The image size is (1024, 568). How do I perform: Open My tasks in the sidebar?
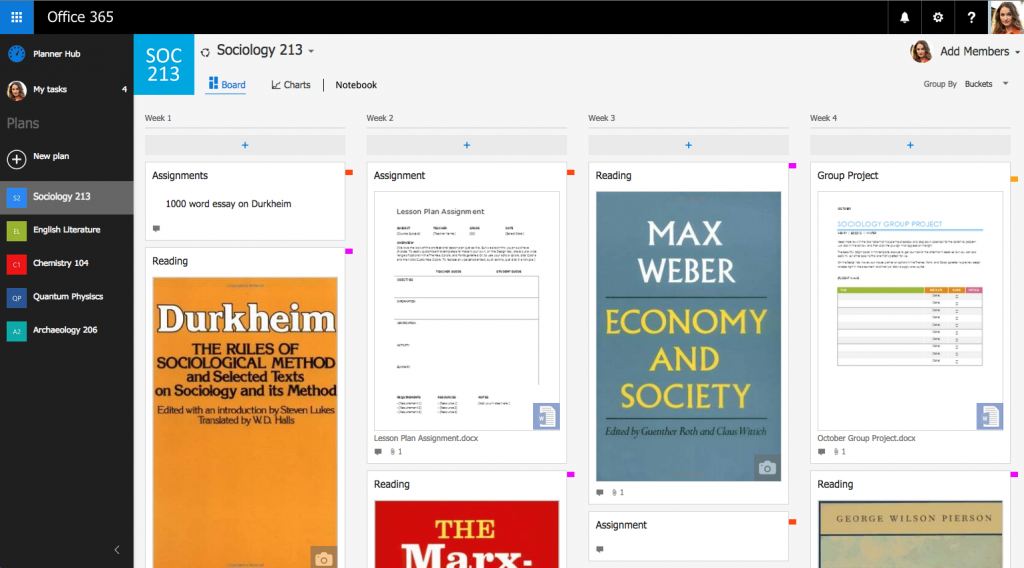point(49,90)
